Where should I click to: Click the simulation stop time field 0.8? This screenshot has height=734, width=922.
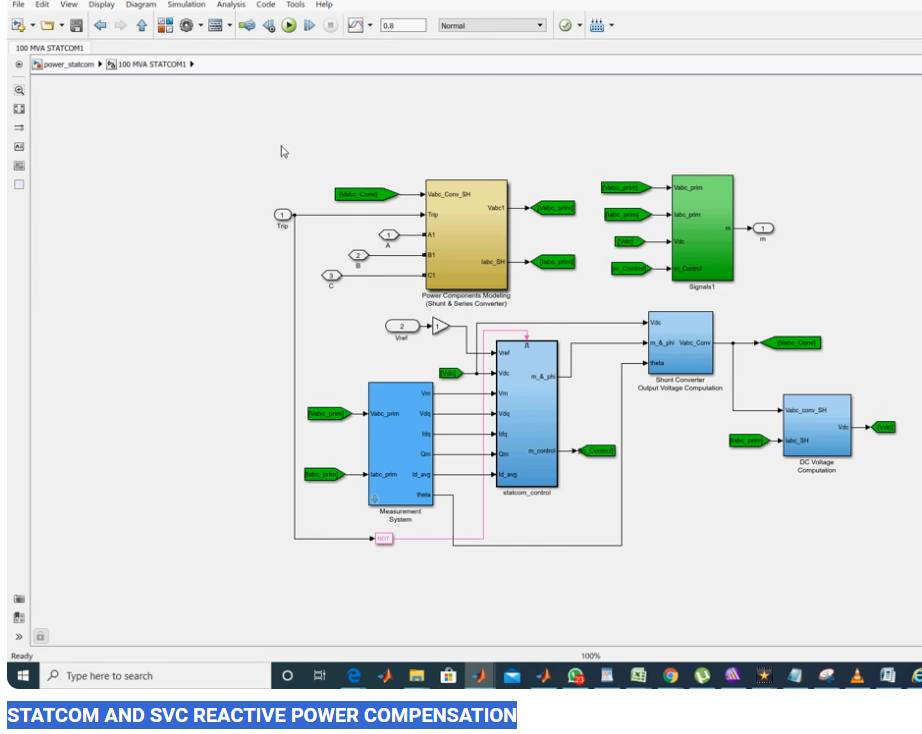403,25
